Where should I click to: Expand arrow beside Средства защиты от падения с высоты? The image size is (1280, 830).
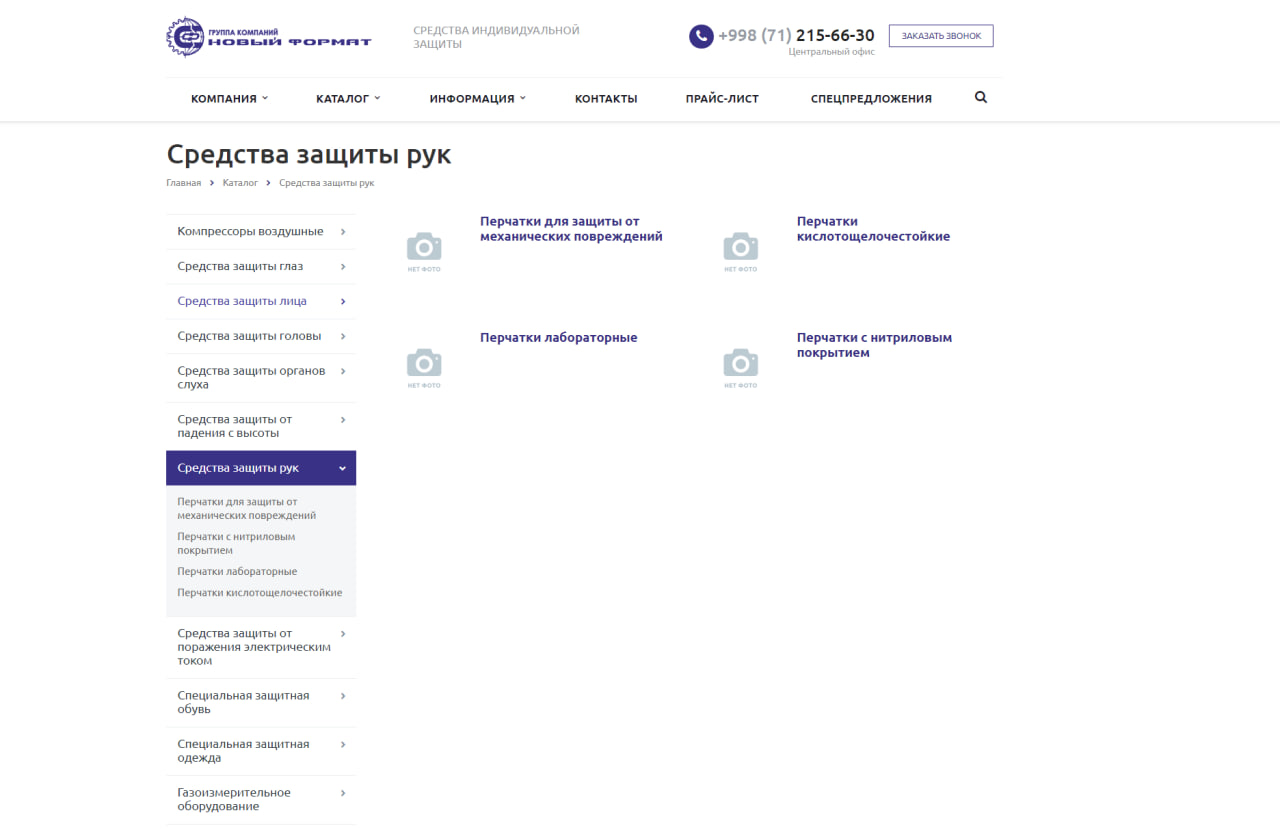tap(343, 420)
